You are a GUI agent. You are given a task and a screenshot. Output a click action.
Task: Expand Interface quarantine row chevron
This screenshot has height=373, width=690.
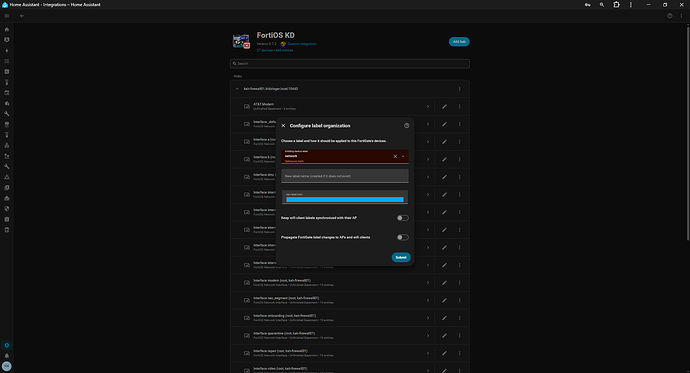428,336
